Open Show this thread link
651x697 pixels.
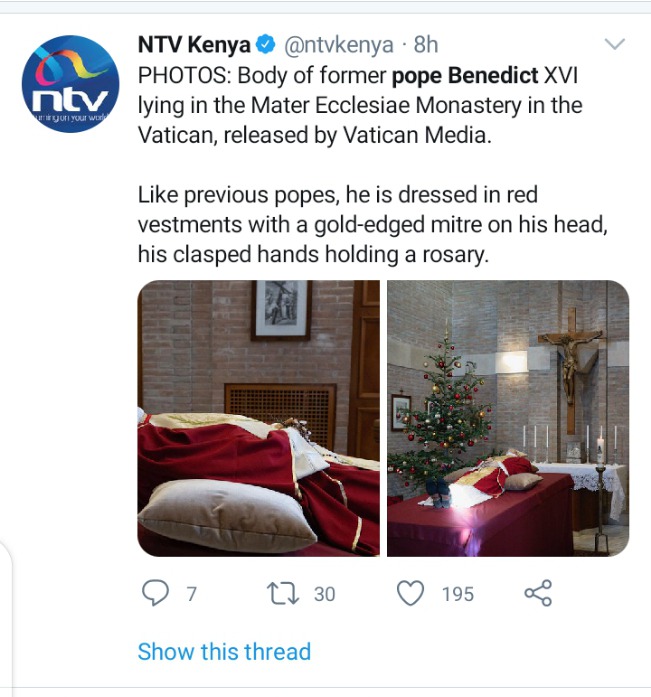(x=224, y=652)
